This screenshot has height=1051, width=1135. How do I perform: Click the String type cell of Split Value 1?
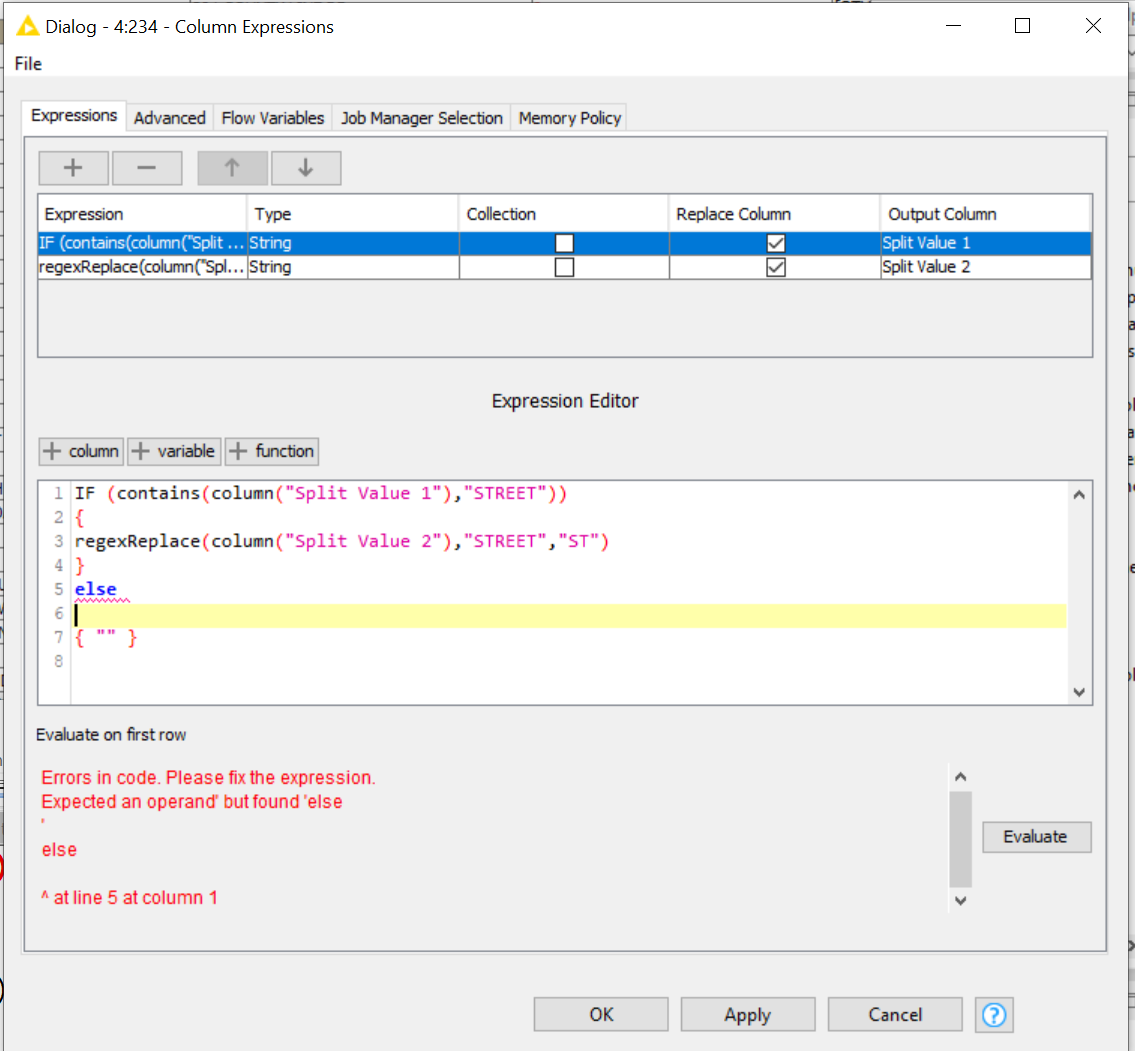[353, 243]
